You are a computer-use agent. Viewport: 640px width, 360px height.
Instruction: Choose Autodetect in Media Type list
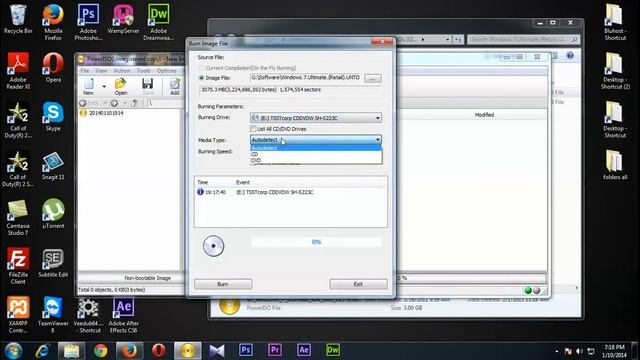tap(316, 148)
